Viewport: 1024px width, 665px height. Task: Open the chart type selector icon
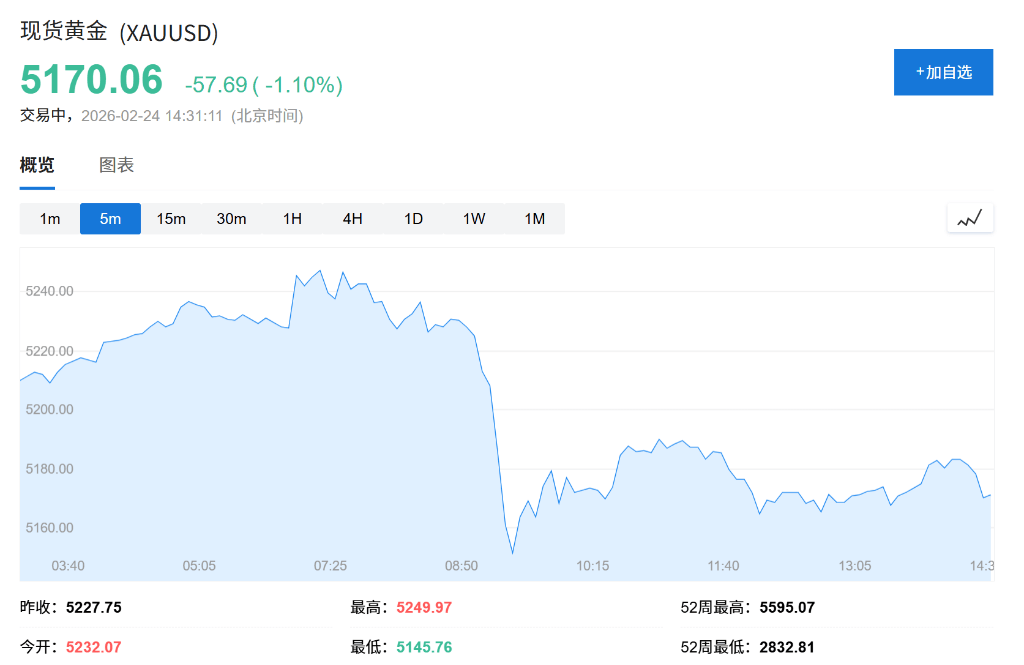(969, 217)
